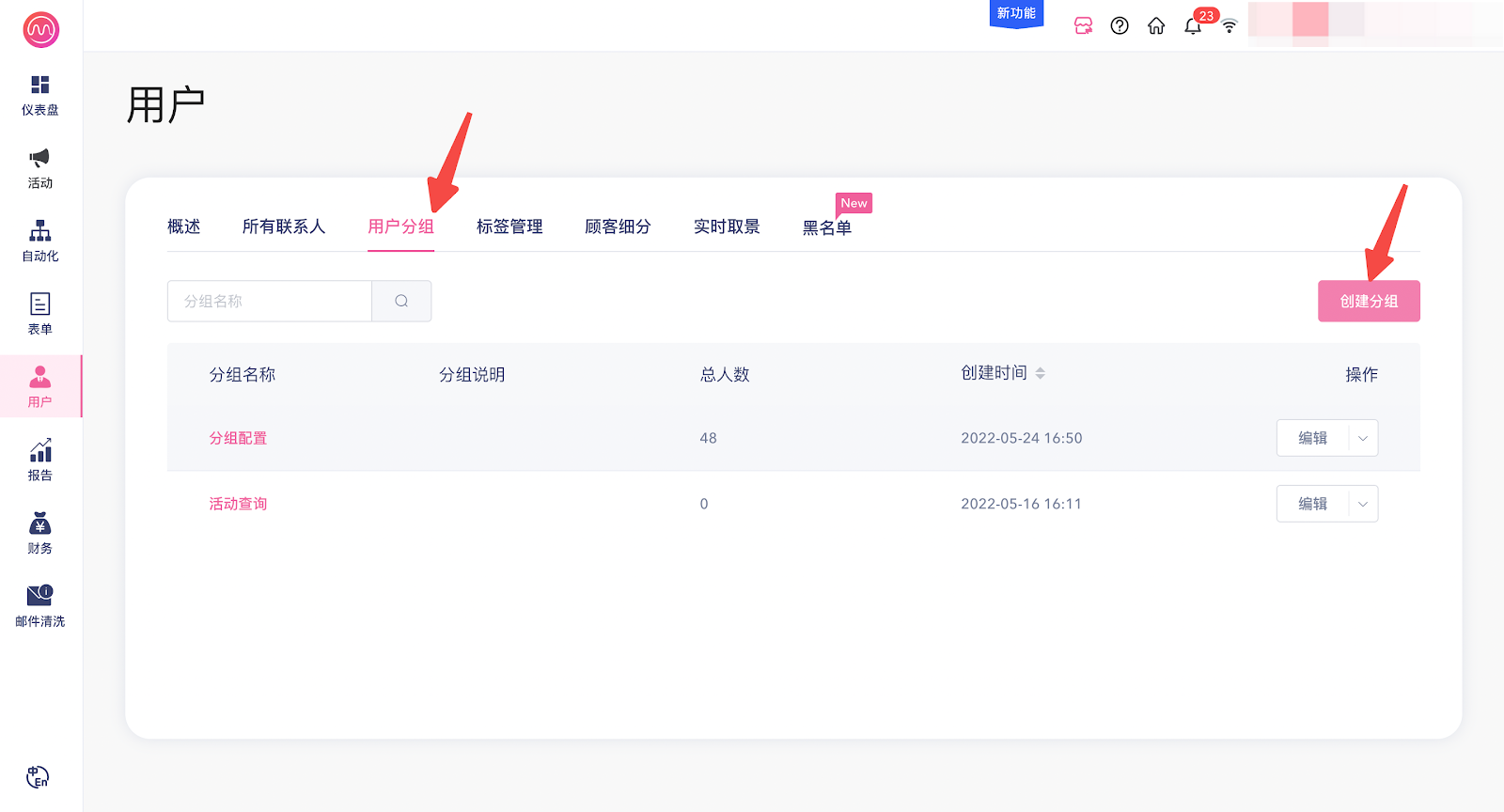Sort by 创建时间 column arrows
The image size is (1504, 812).
click(x=1040, y=373)
